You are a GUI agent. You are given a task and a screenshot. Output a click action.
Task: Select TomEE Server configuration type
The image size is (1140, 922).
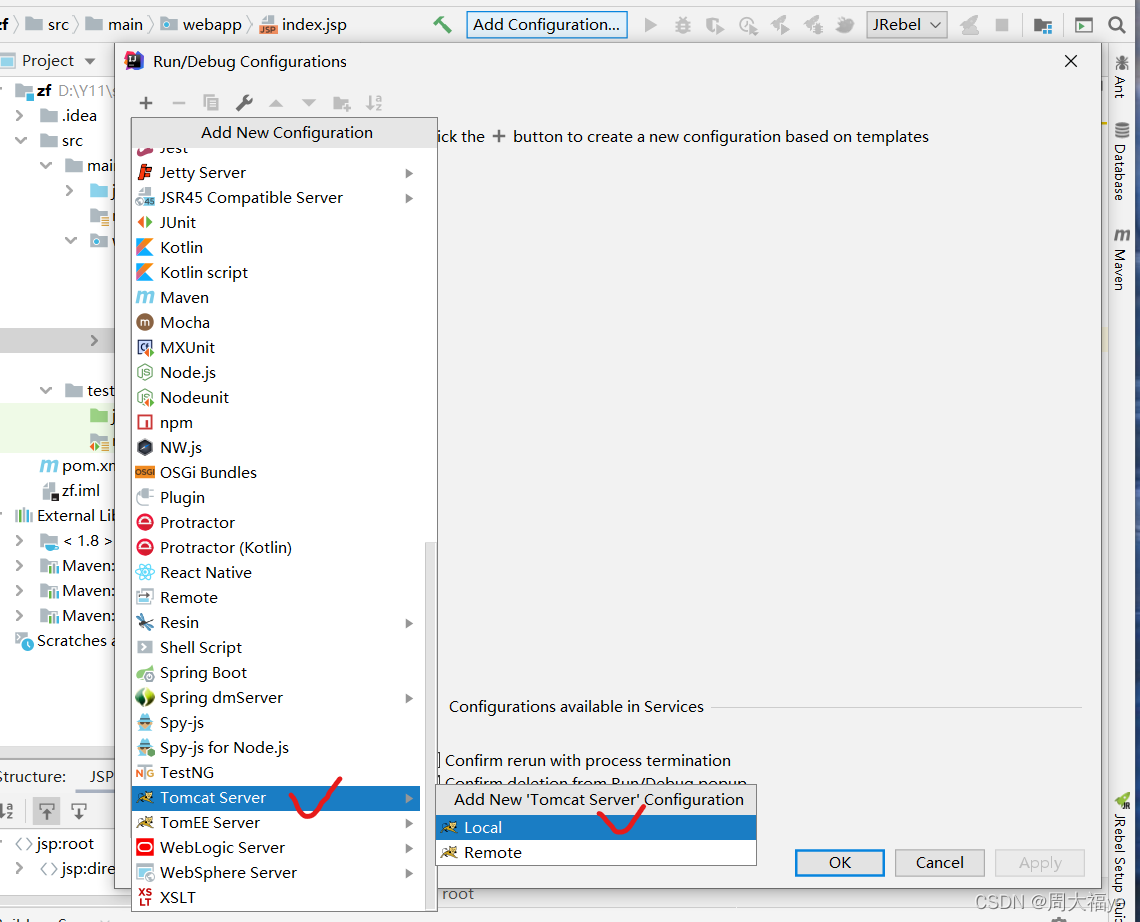coord(276,822)
